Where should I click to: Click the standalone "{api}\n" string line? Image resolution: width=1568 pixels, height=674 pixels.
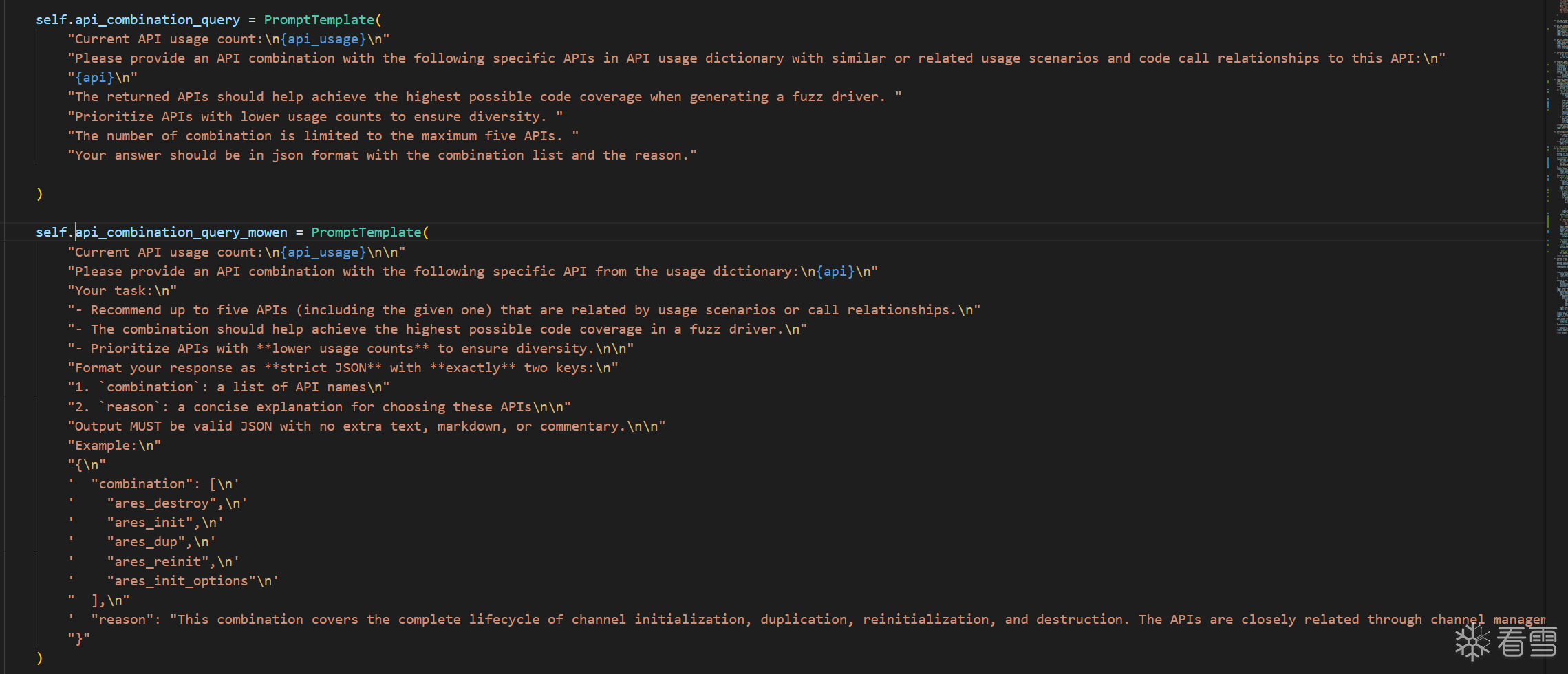click(x=103, y=78)
